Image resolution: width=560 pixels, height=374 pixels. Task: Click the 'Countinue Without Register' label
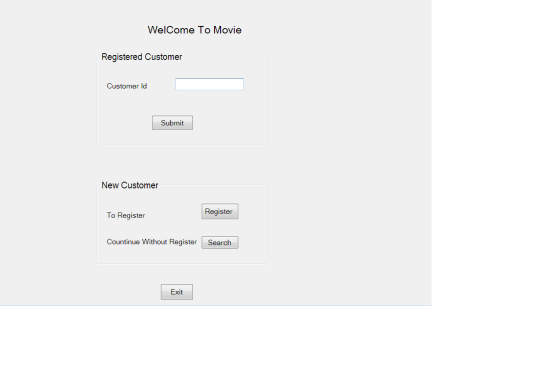pos(152,242)
